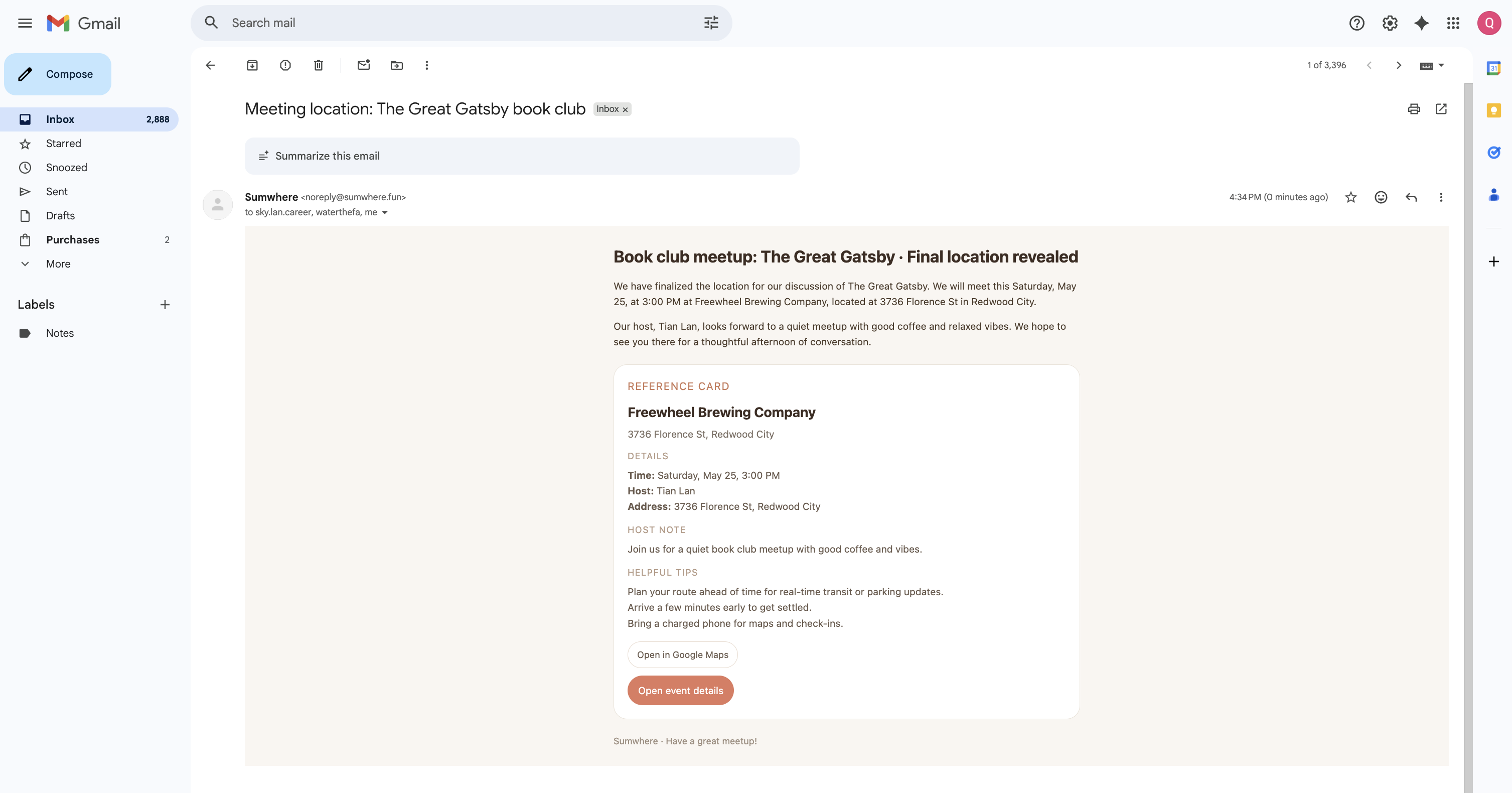The image size is (1512, 793).
Task: Toggle the main menu hamburger
Action: click(x=25, y=24)
